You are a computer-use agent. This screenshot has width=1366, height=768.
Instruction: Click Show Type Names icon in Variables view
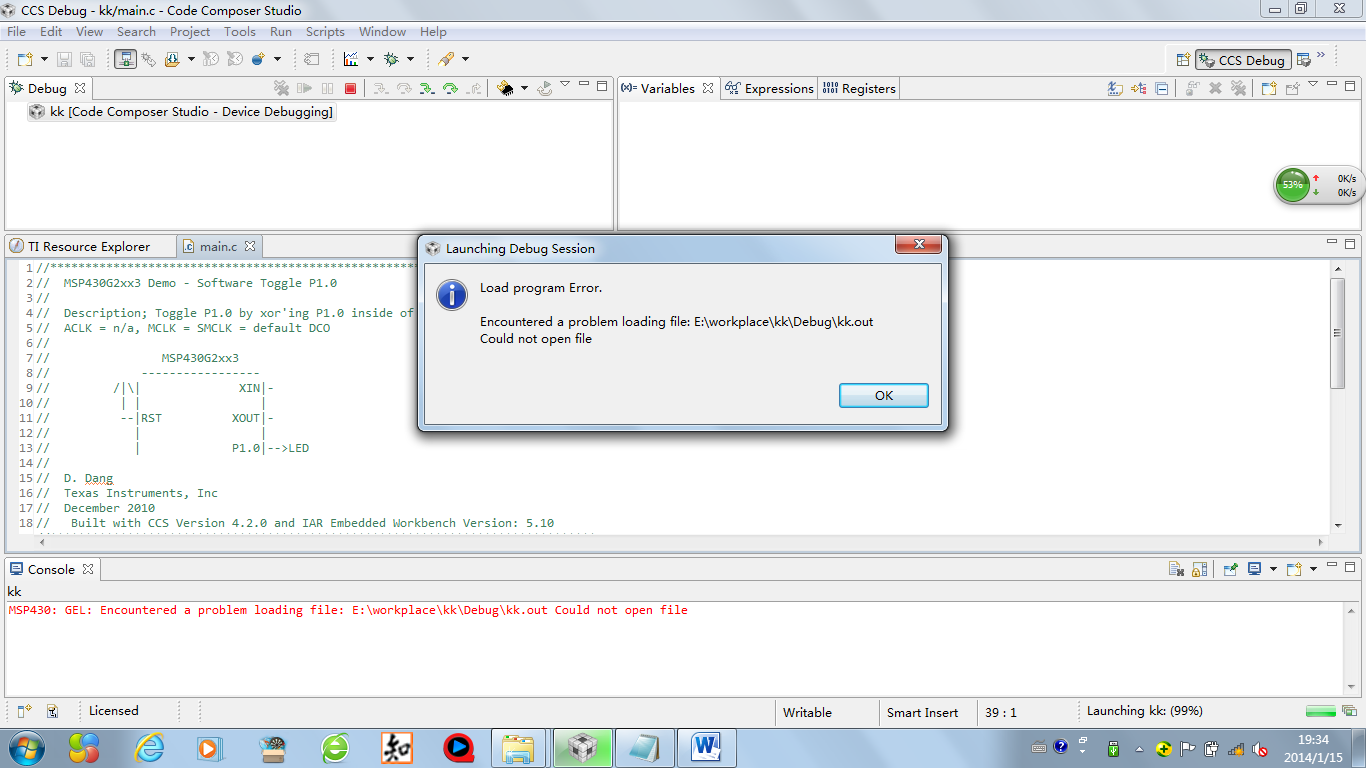(1115, 88)
